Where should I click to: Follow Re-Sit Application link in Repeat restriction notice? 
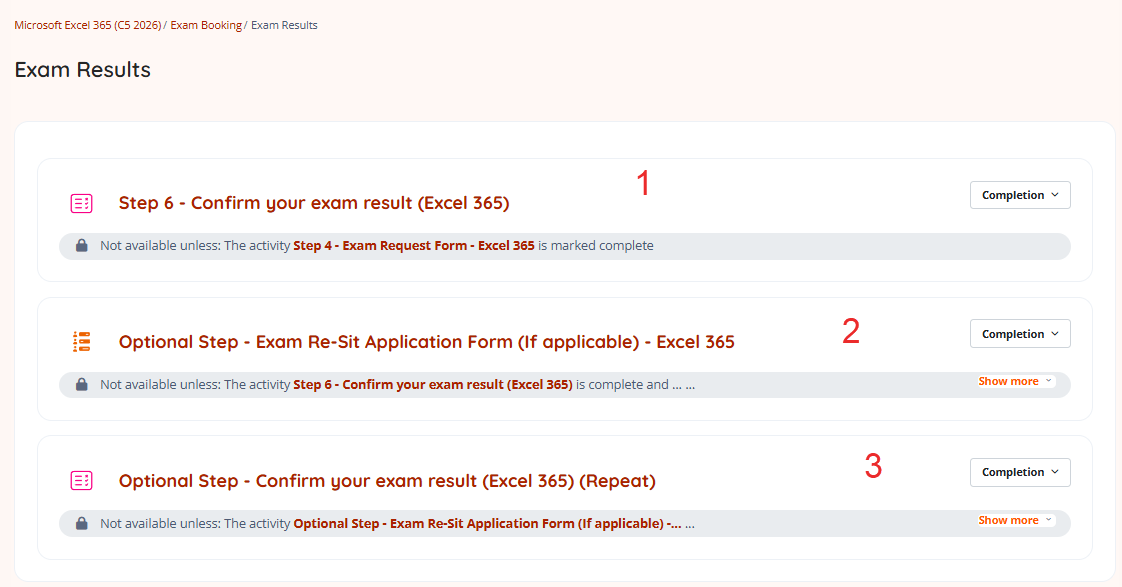click(487, 523)
